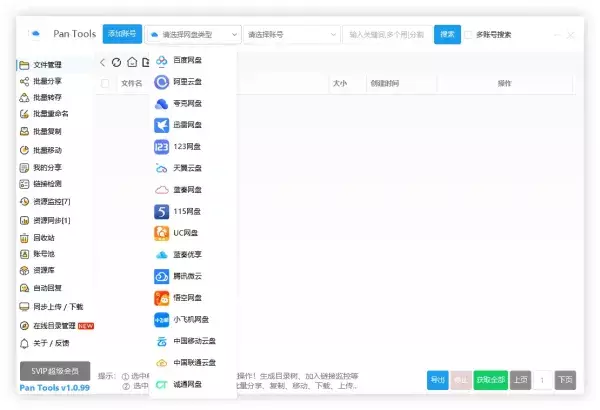
Task: Open 批量分享 in the sidebar
Action: [40, 81]
